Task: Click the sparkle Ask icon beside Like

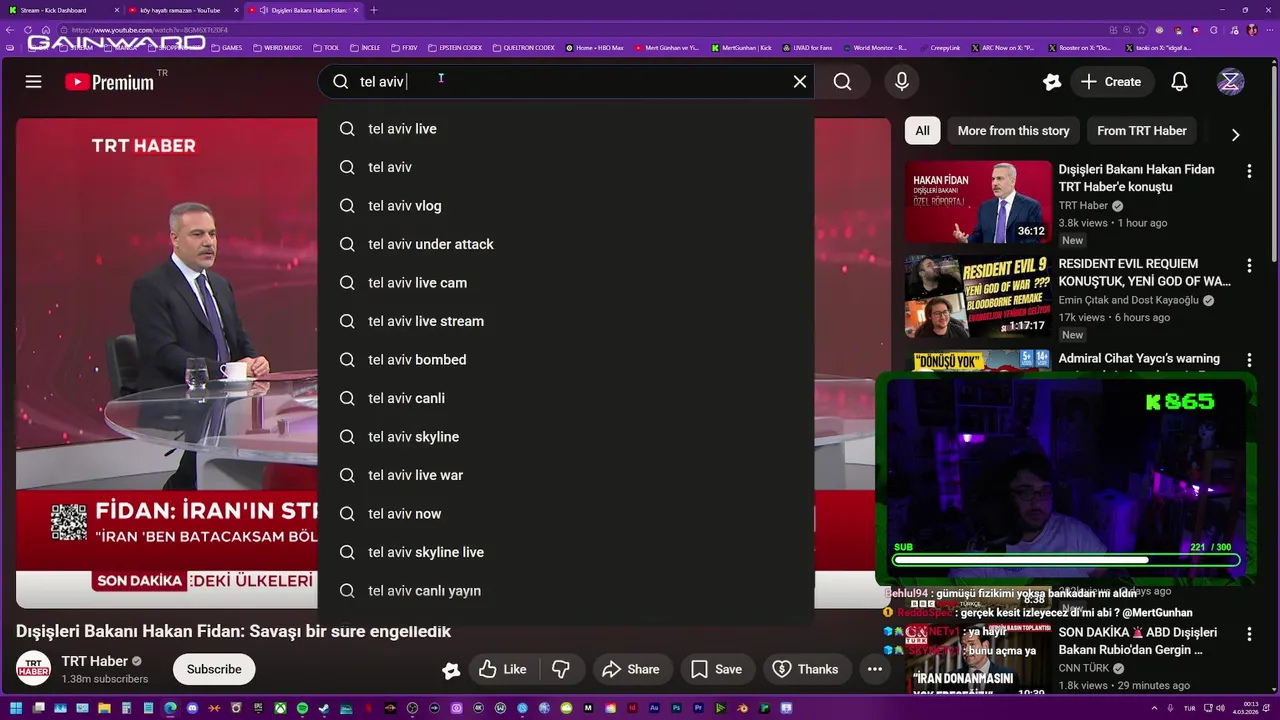Action: (451, 670)
